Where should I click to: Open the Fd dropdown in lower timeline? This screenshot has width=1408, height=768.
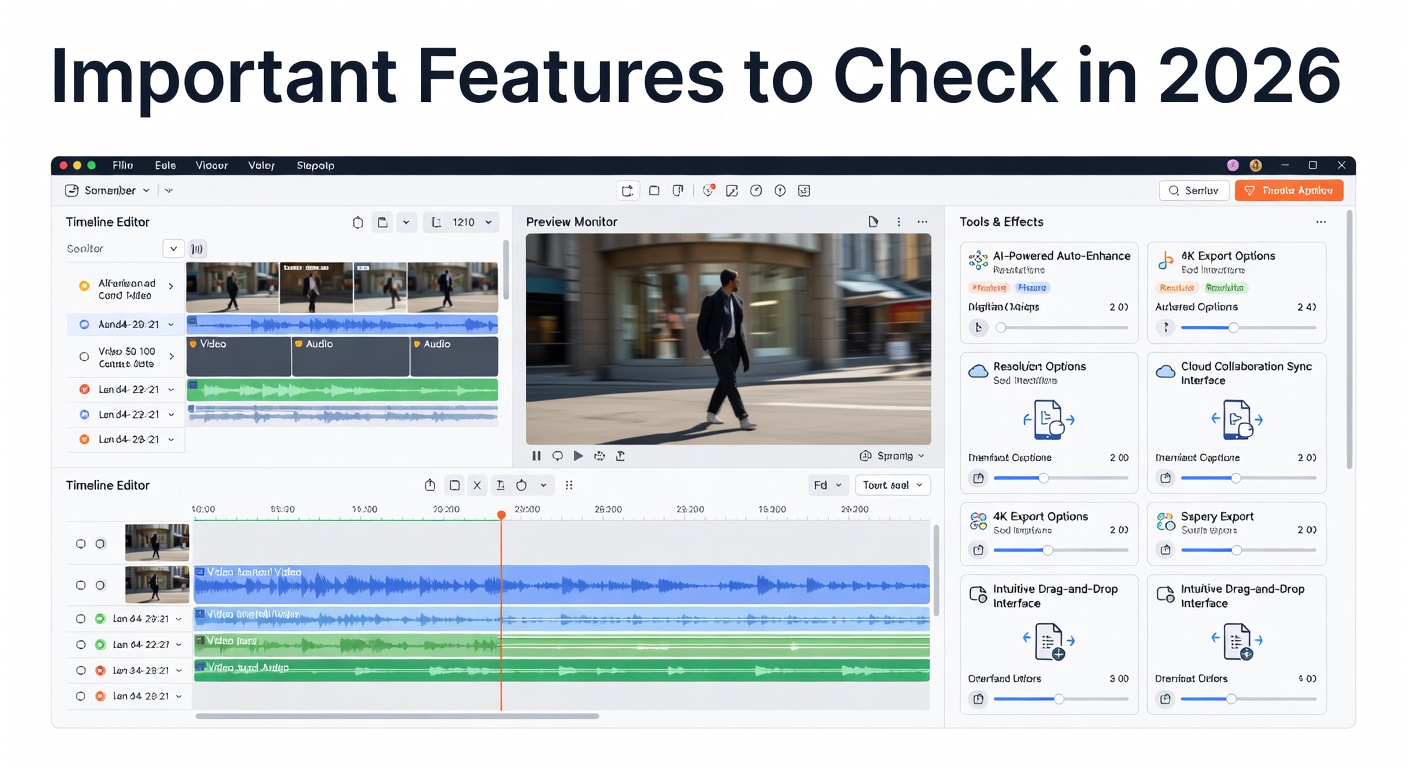tap(827, 485)
